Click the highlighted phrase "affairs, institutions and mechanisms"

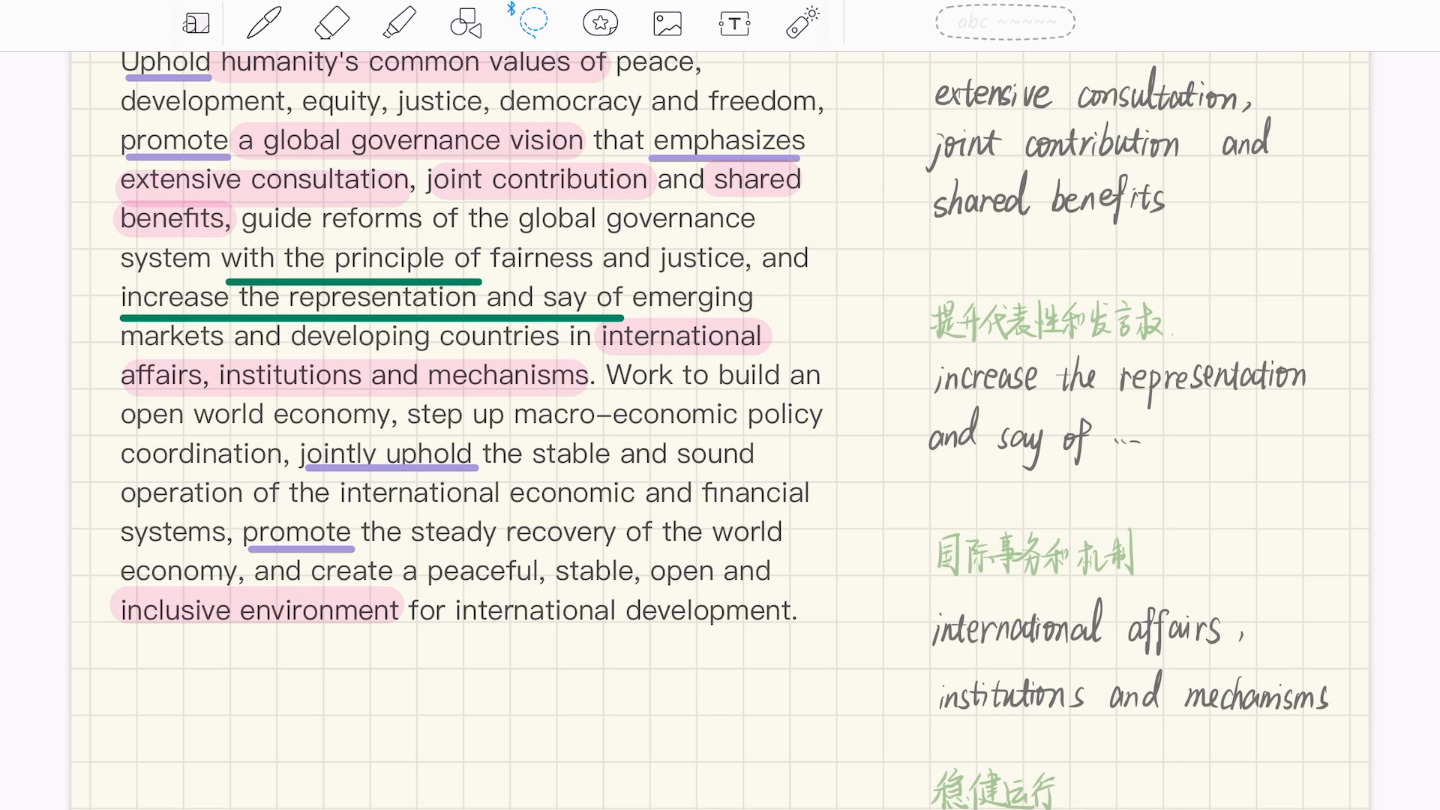(x=354, y=375)
